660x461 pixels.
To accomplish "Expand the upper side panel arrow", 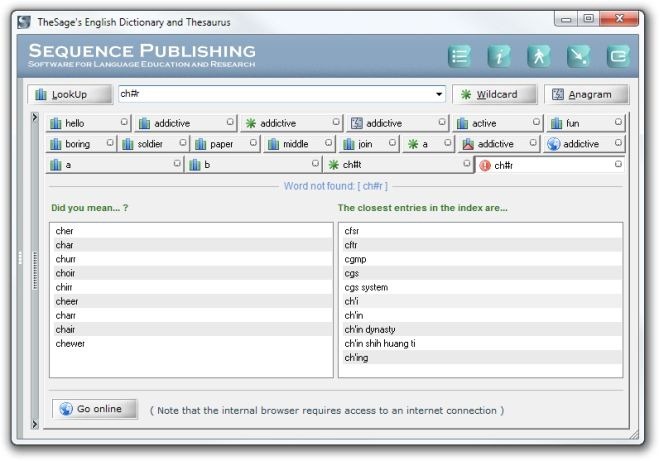I will click(35, 117).
